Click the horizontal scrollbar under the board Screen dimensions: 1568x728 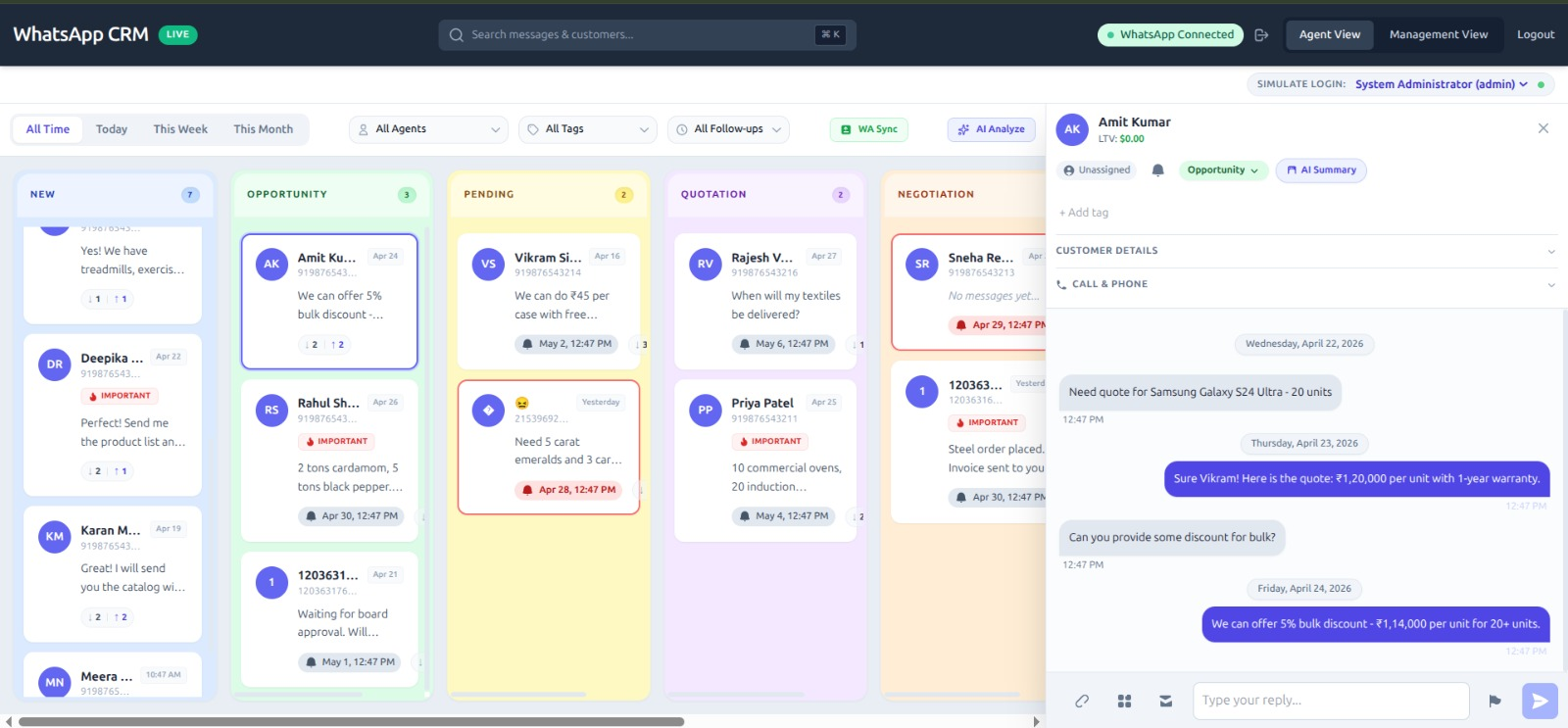tap(351, 722)
